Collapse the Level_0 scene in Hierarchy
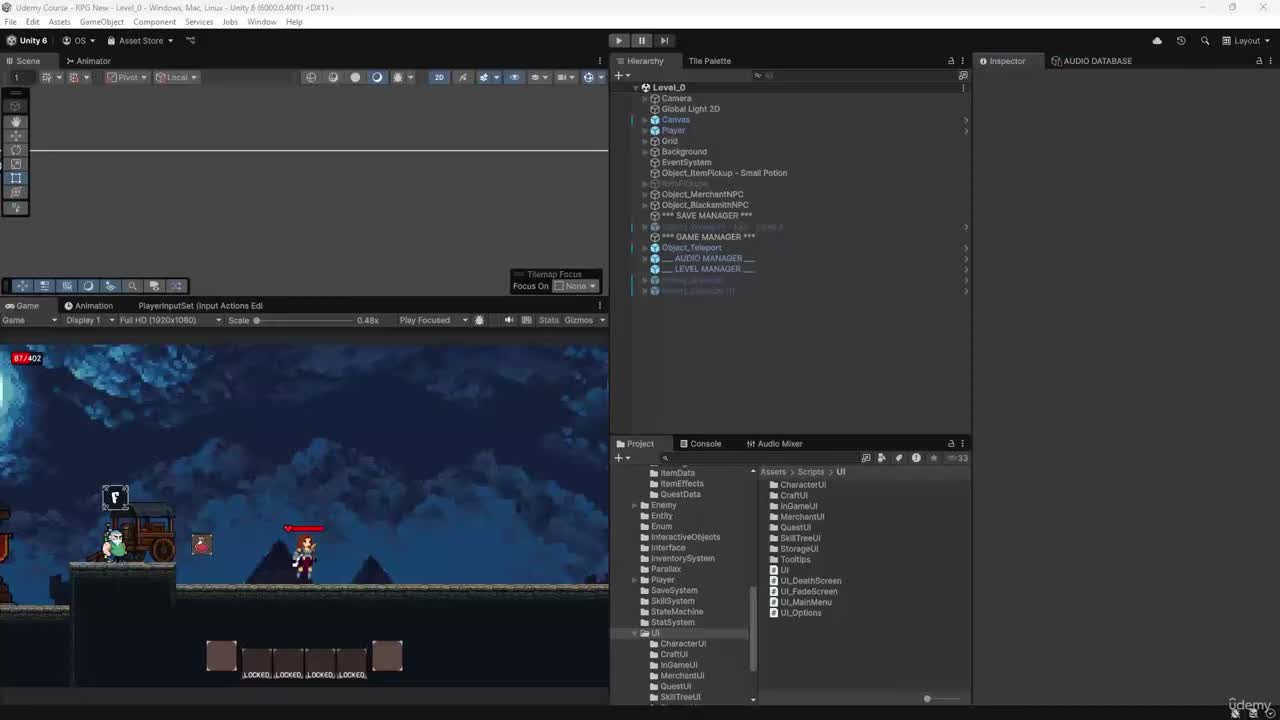 tap(636, 88)
